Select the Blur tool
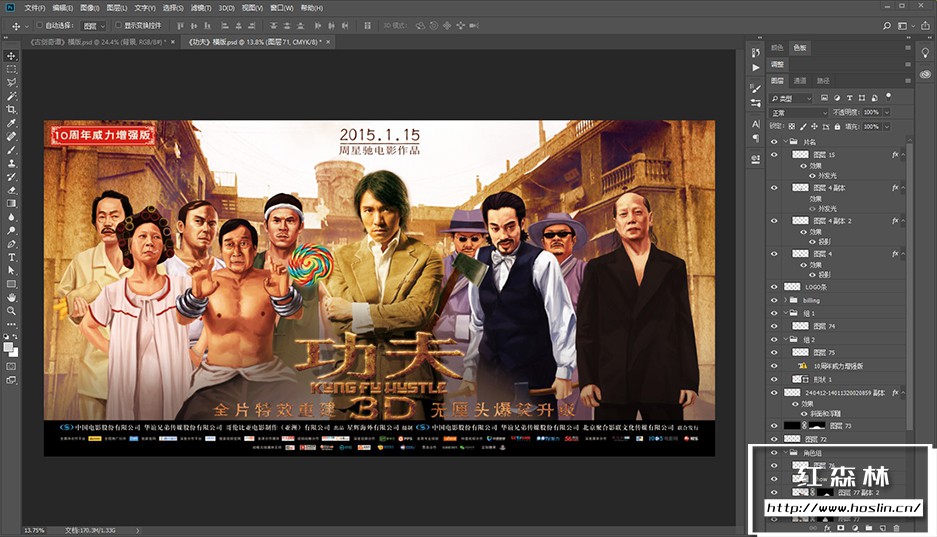Viewport: 937px width, 537px height. (x=11, y=217)
